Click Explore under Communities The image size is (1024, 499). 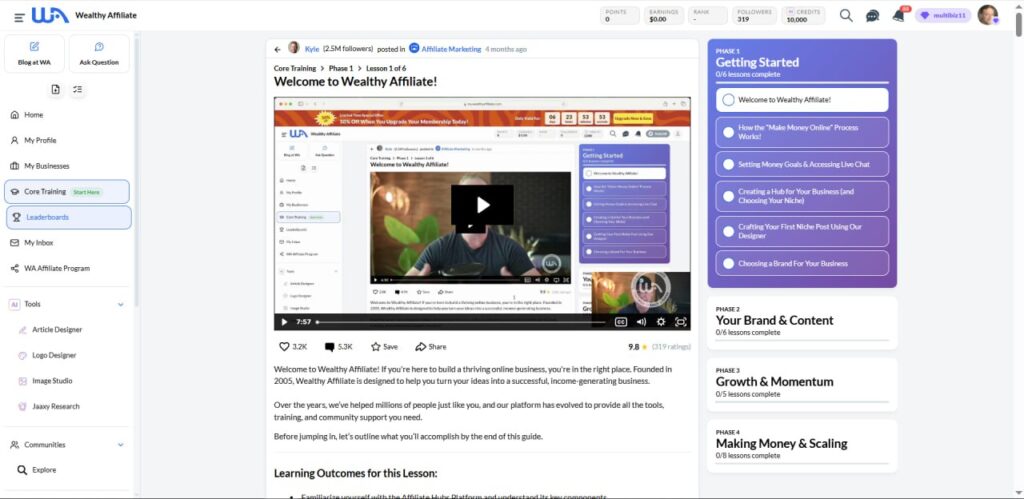click(44, 470)
